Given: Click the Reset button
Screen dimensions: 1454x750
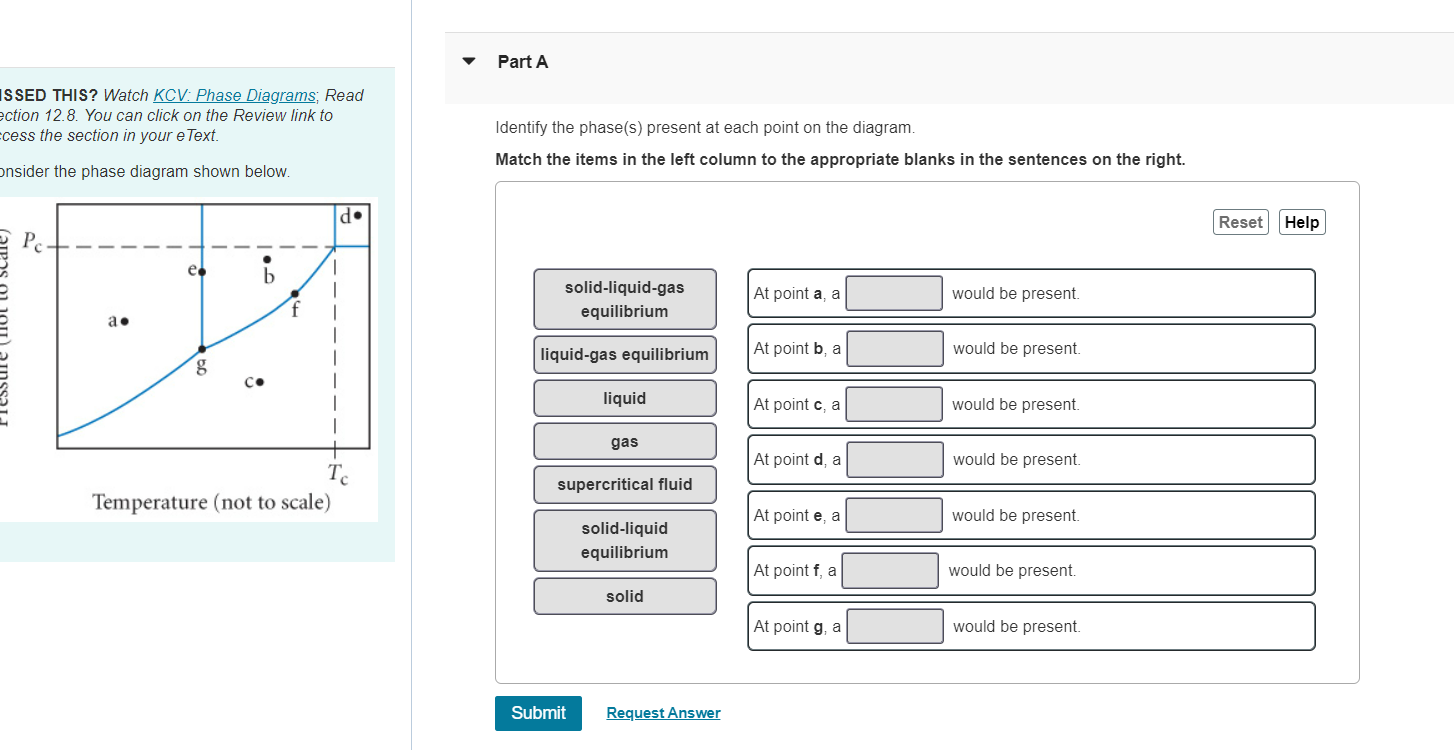Looking at the screenshot, I should [x=1241, y=222].
